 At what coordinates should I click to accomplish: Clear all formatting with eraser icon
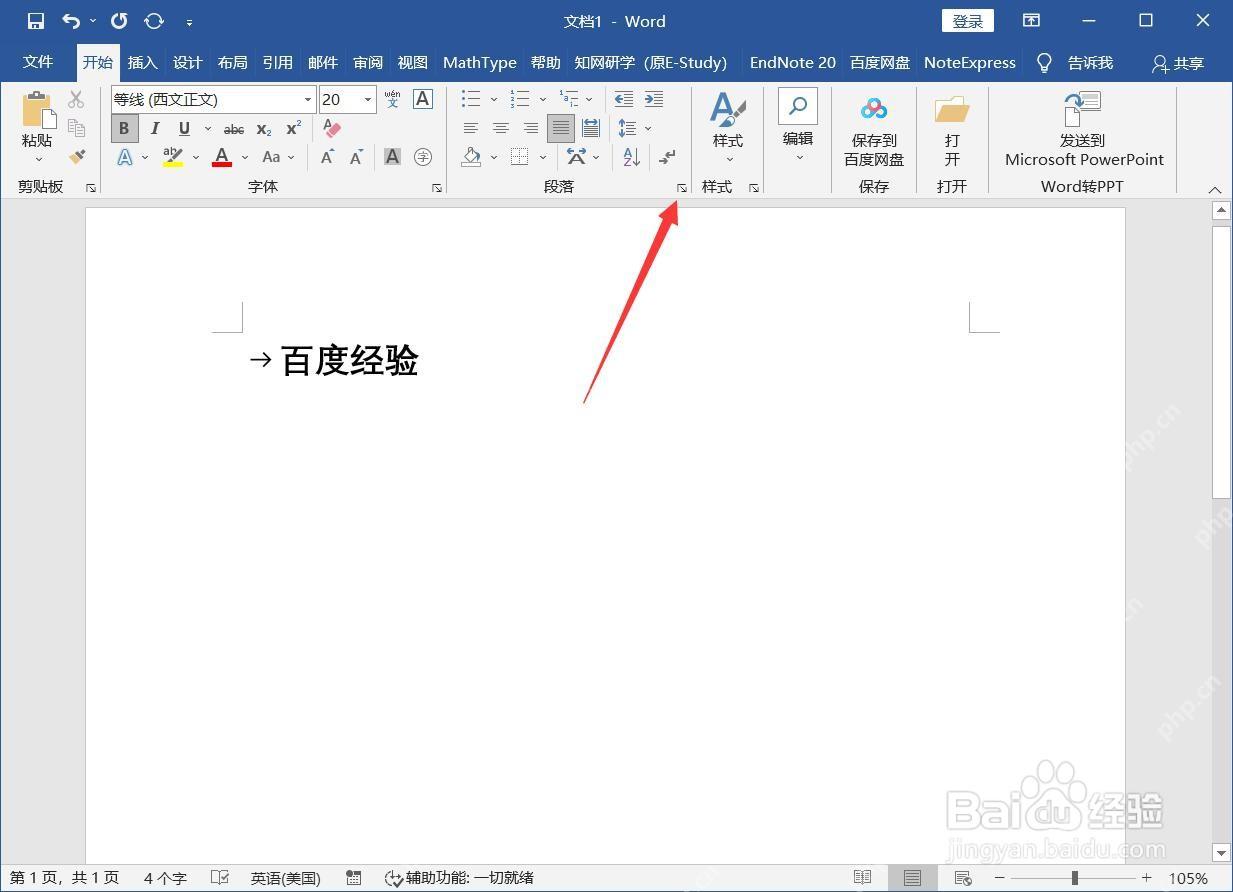tap(333, 129)
